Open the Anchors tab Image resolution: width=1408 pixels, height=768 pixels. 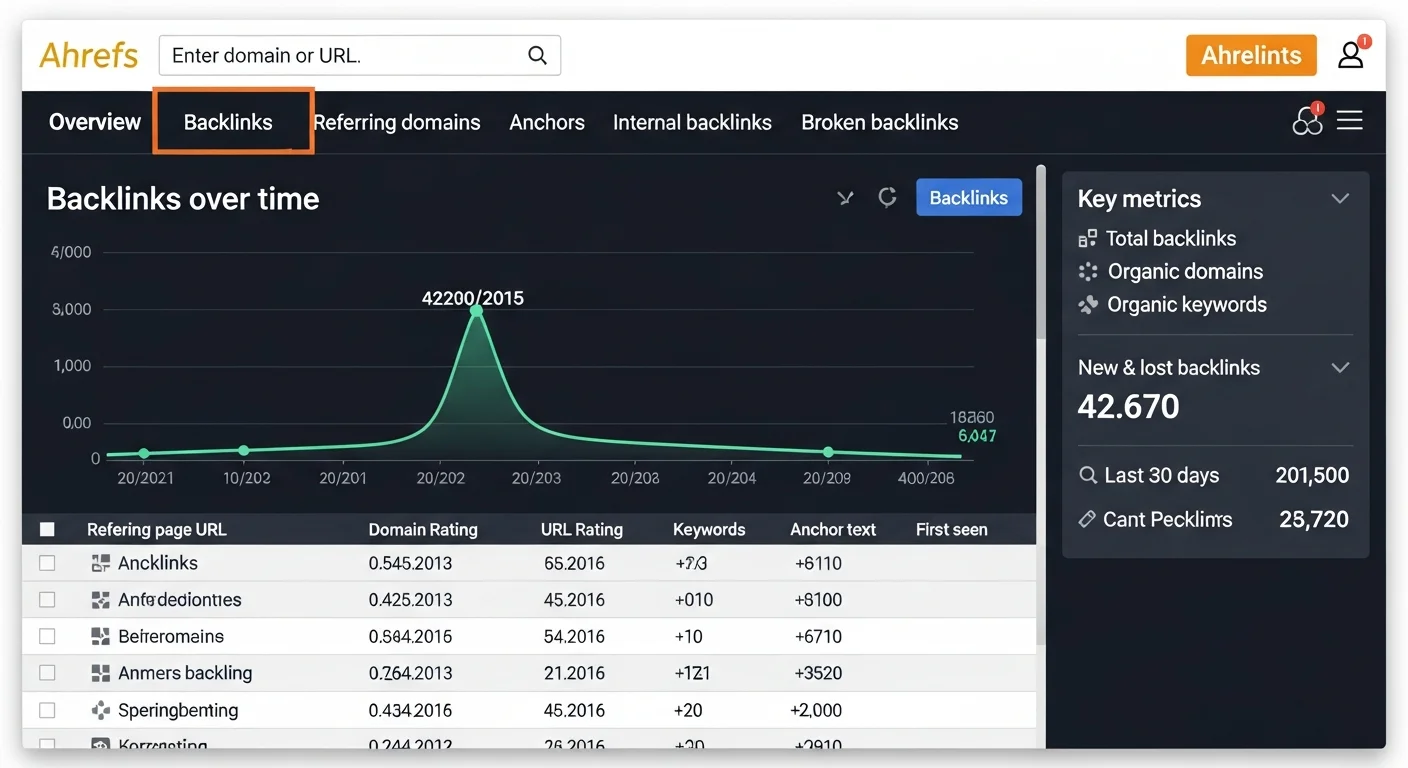pyautogui.click(x=546, y=121)
